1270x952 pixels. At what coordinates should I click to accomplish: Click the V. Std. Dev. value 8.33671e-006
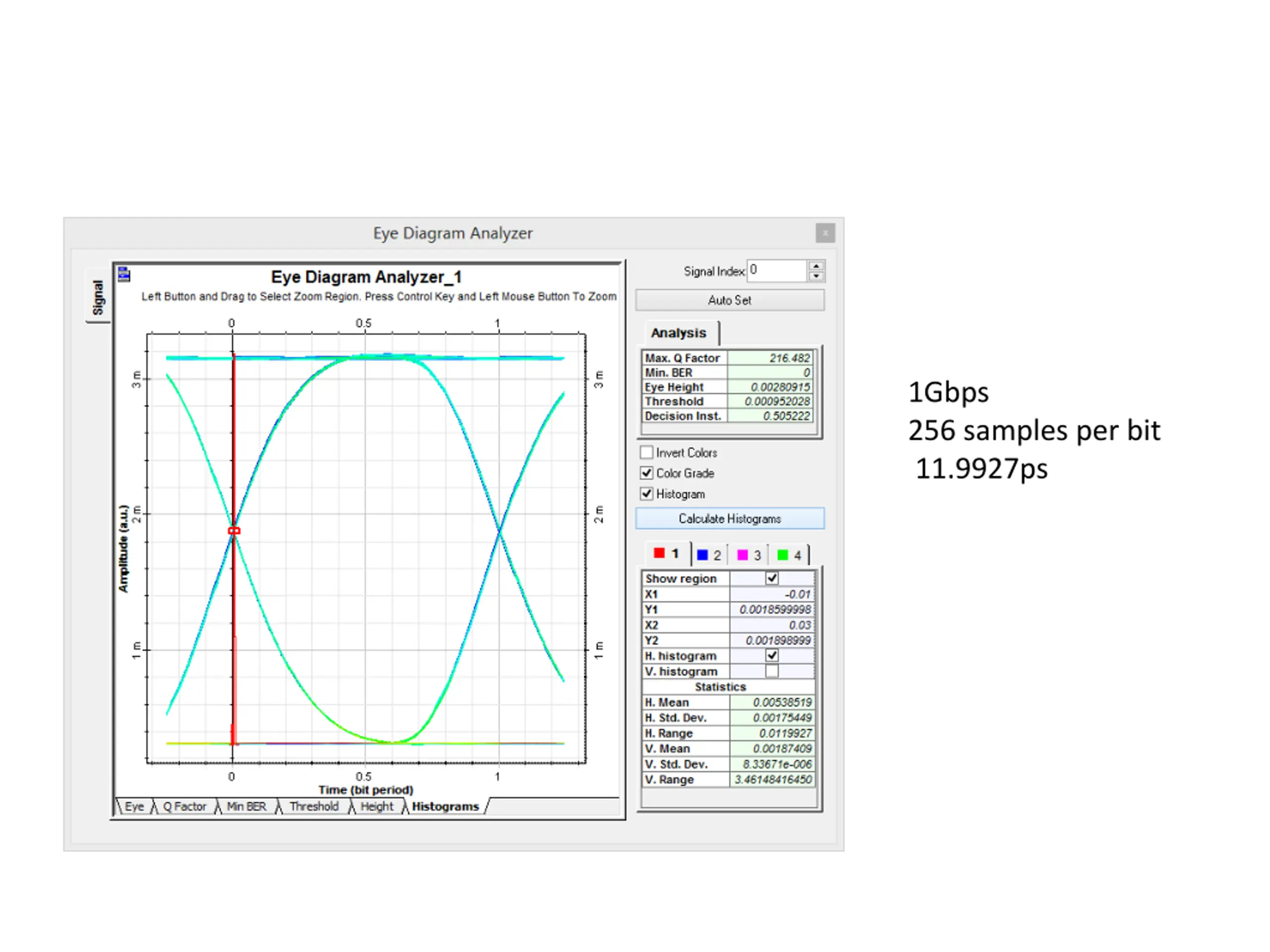[771, 765]
